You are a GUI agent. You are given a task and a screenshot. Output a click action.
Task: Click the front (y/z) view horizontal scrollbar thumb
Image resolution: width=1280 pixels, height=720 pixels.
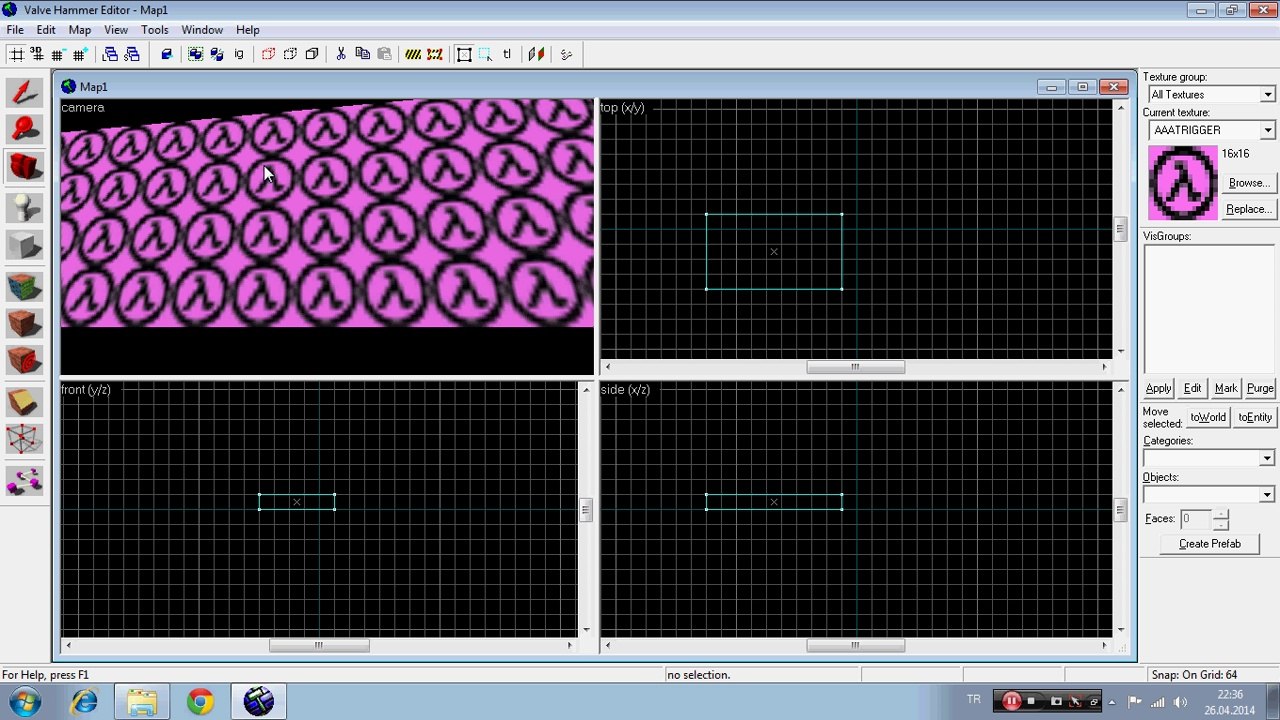tap(319, 645)
